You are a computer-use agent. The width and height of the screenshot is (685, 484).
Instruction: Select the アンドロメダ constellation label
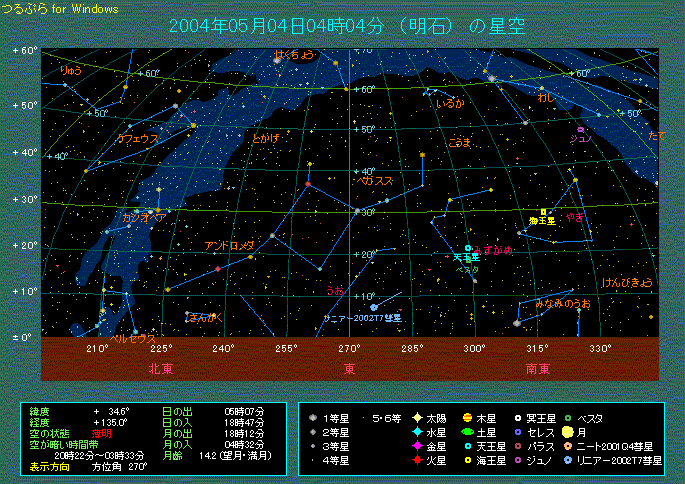pos(229,245)
